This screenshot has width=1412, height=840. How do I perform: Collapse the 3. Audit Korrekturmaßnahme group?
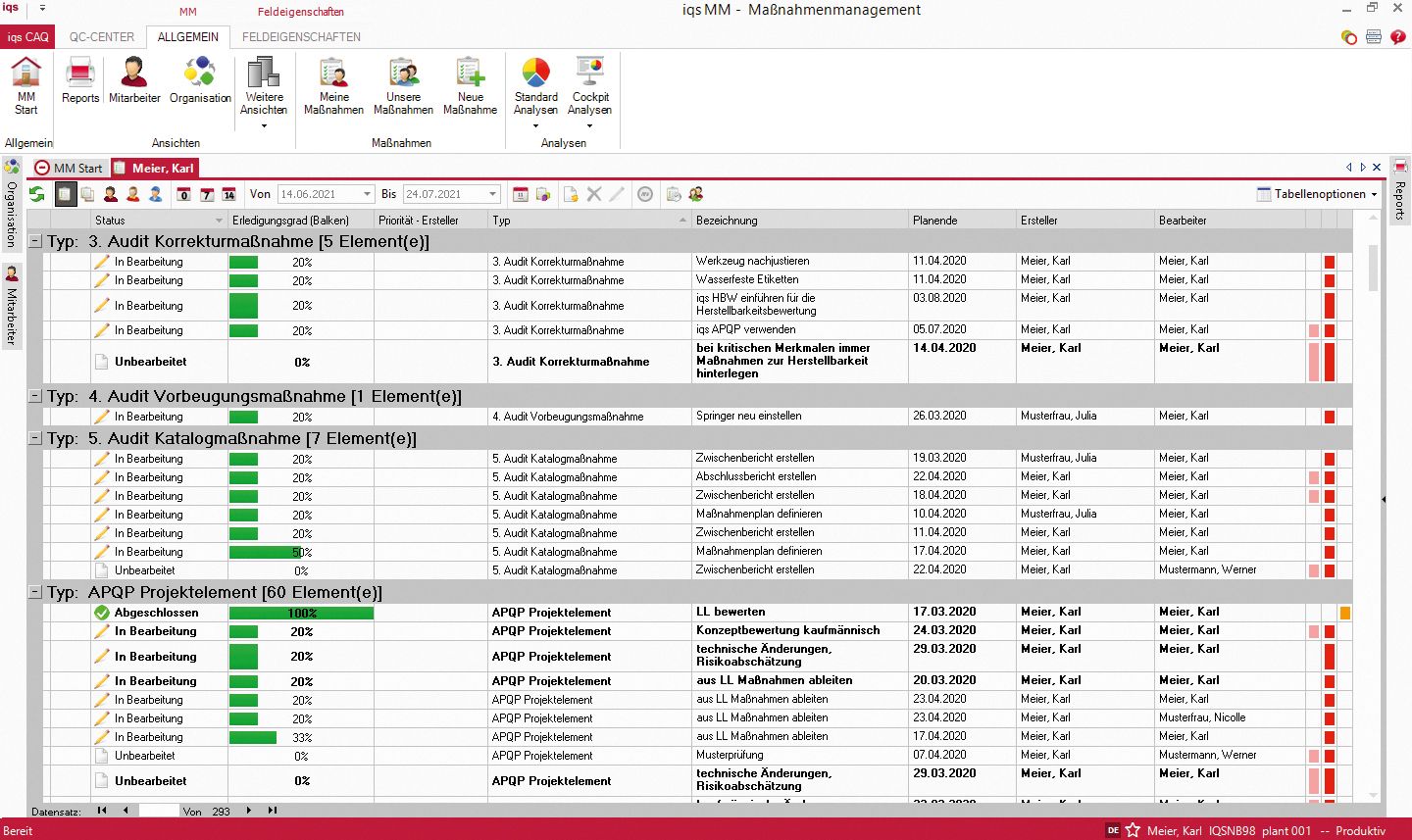click(x=35, y=241)
